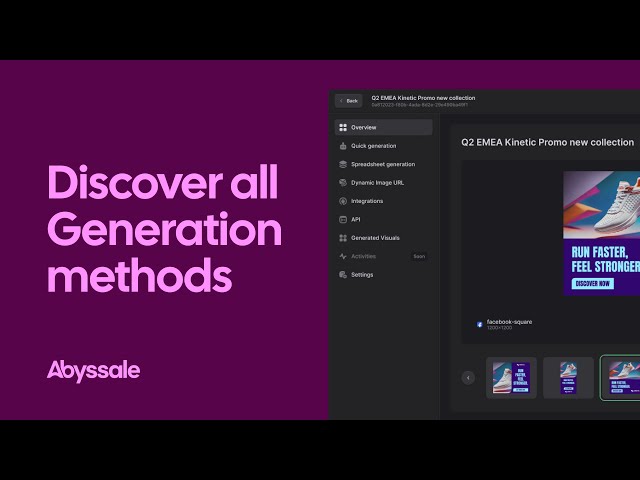Viewport: 640px width, 480px height.
Task: Click the 1200×1200 dimension text
Action: pos(499,327)
